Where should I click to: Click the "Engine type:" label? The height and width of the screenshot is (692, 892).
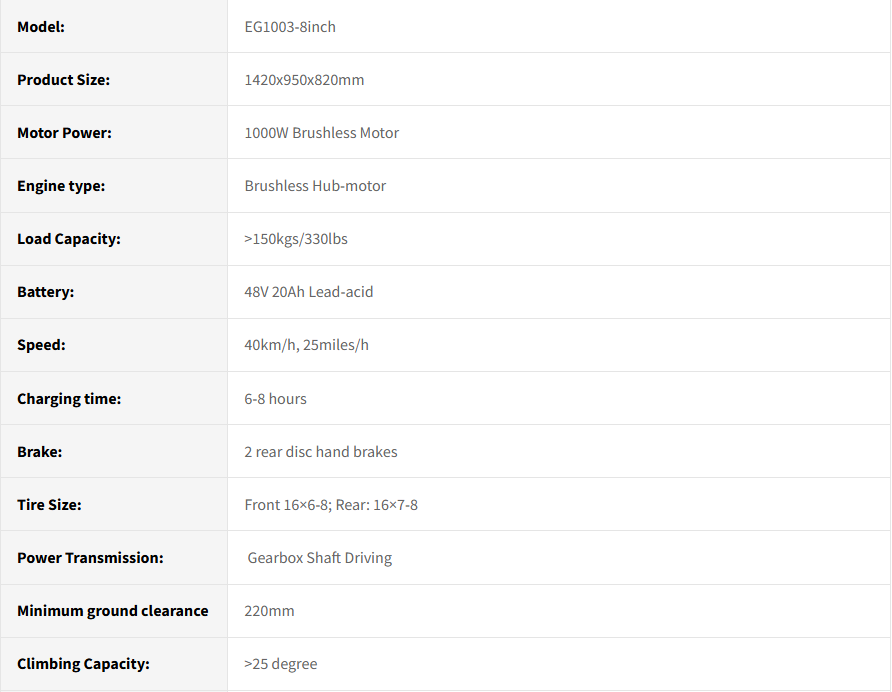click(x=61, y=186)
